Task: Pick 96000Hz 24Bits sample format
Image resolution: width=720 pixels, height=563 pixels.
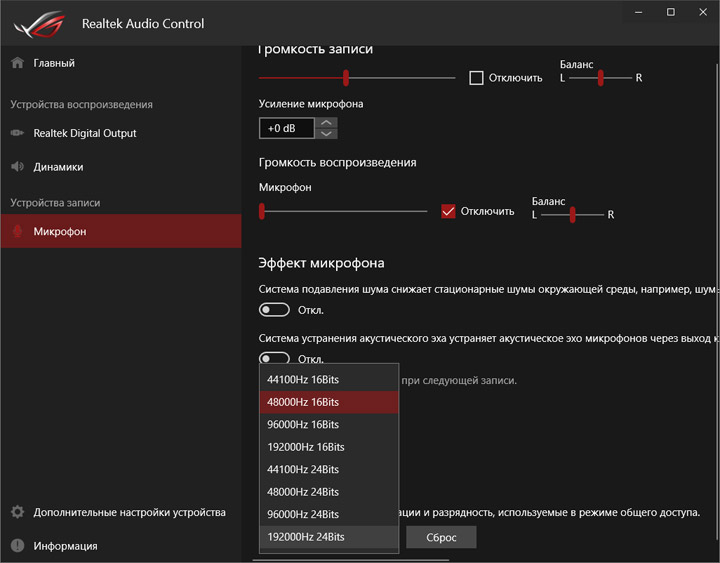Action: tap(303, 514)
